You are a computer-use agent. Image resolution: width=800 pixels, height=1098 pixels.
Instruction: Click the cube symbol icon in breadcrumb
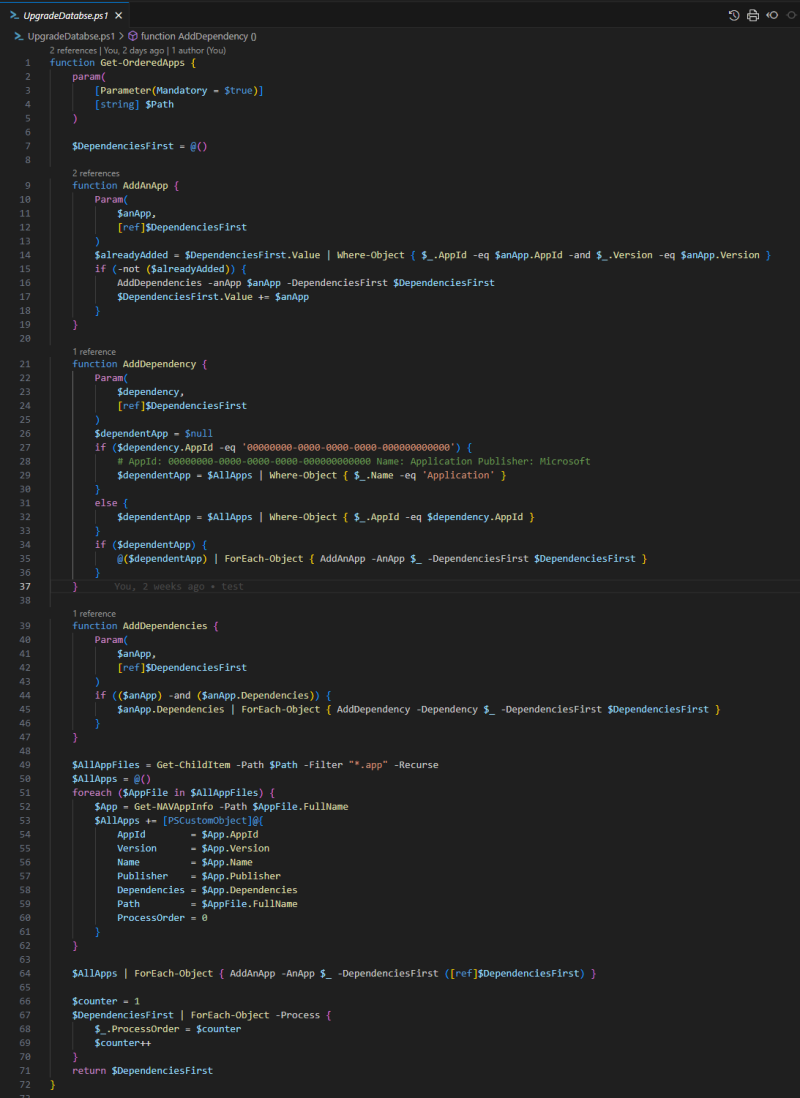tap(132, 35)
